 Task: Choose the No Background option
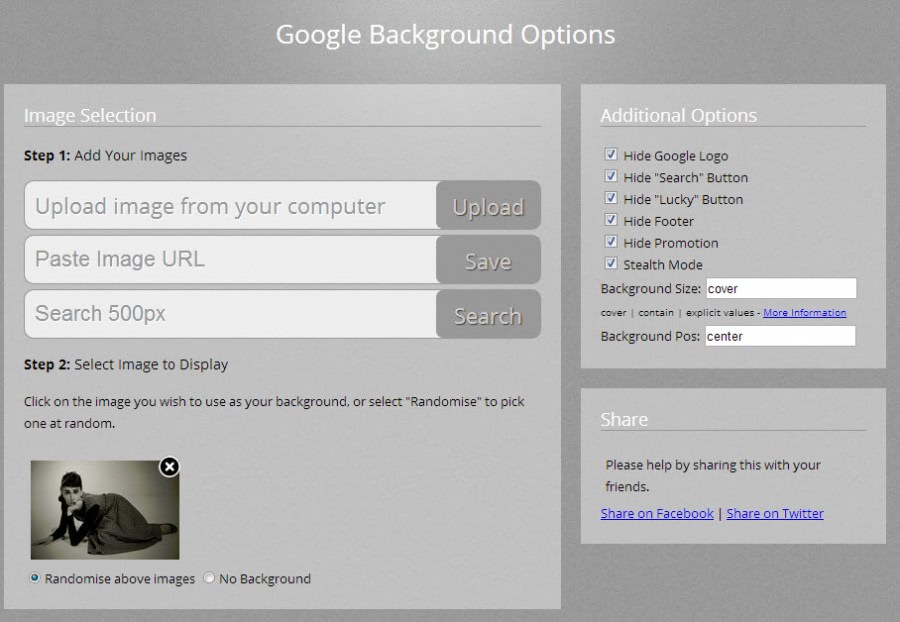coord(208,578)
